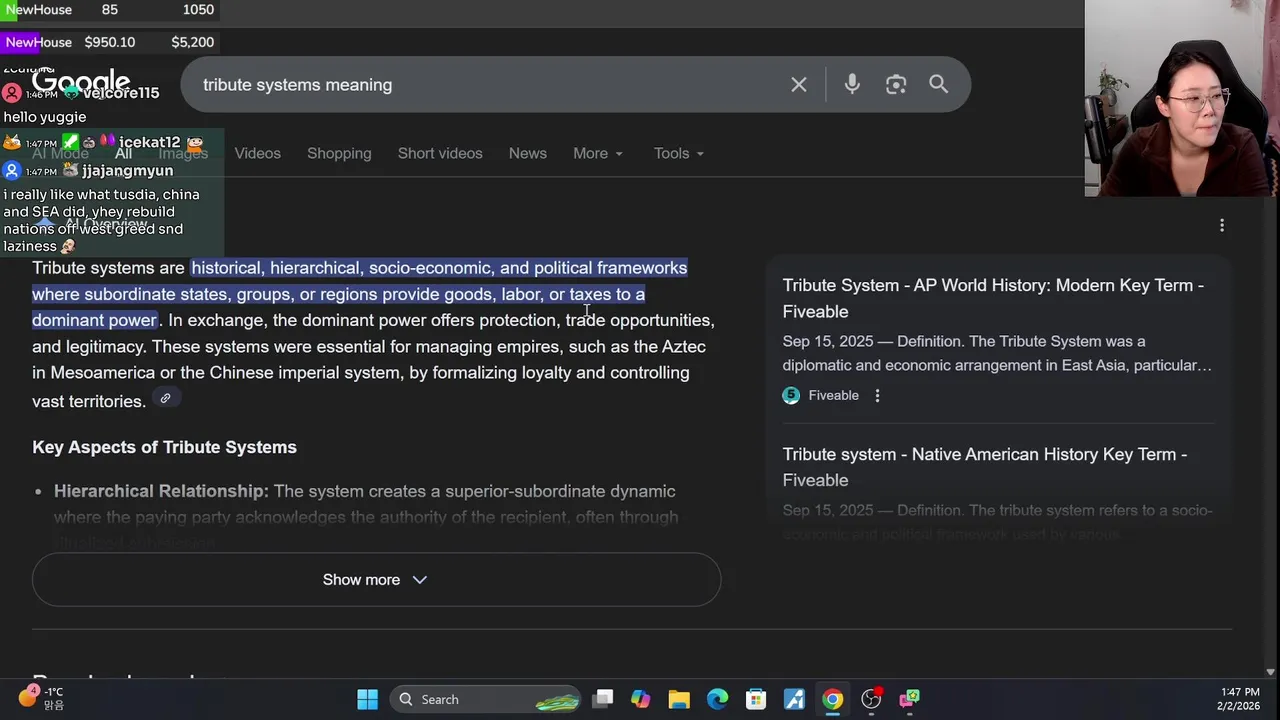Click the 'Key Aspects of Tribute Systems' heading

tap(164, 447)
